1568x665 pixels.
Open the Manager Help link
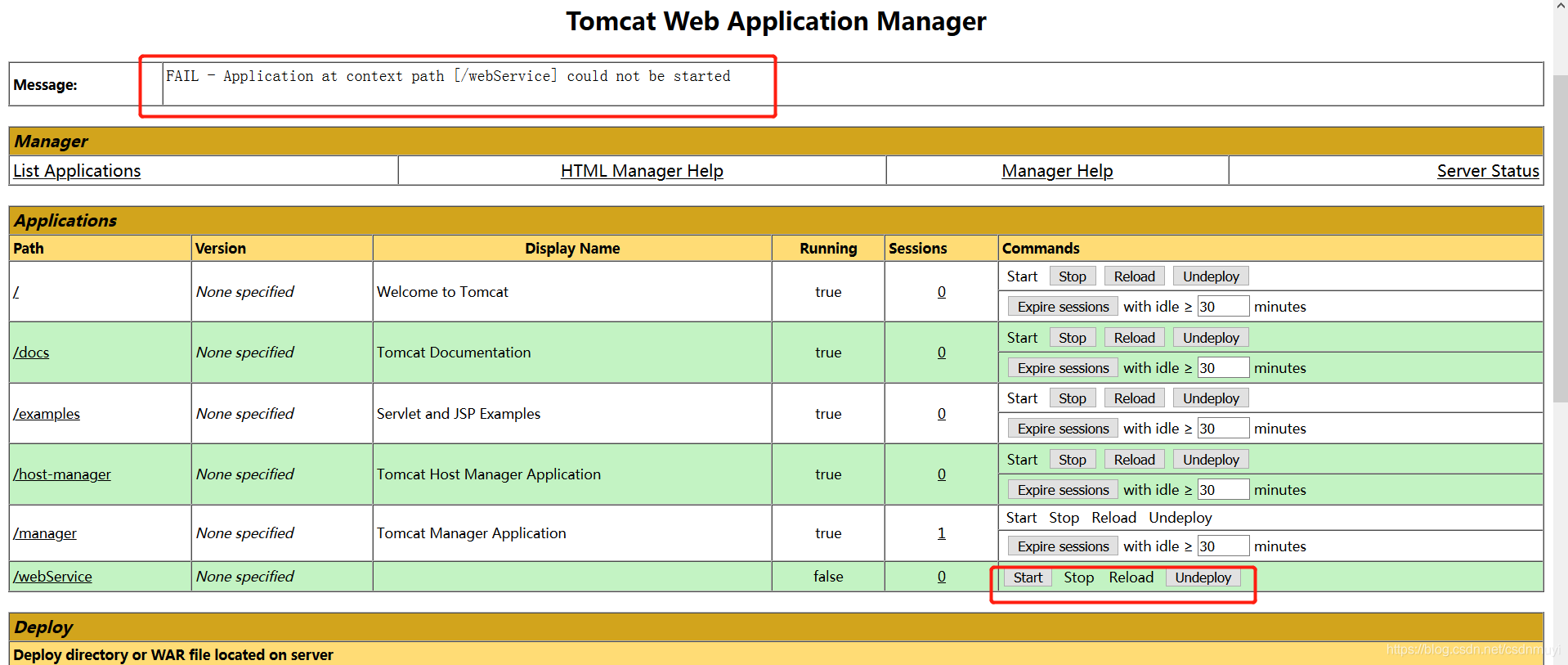pos(1057,171)
